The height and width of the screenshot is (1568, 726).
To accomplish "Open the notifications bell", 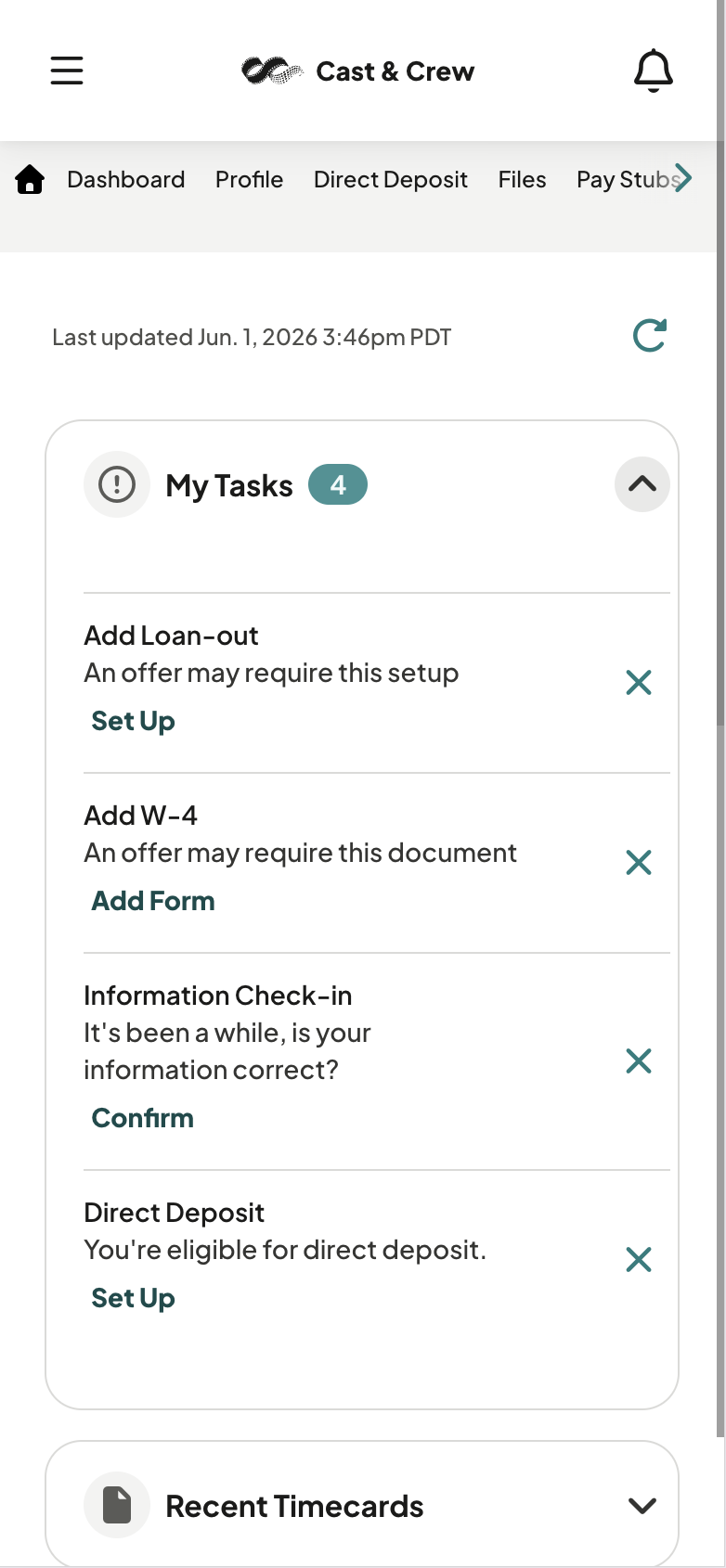I will click(654, 71).
